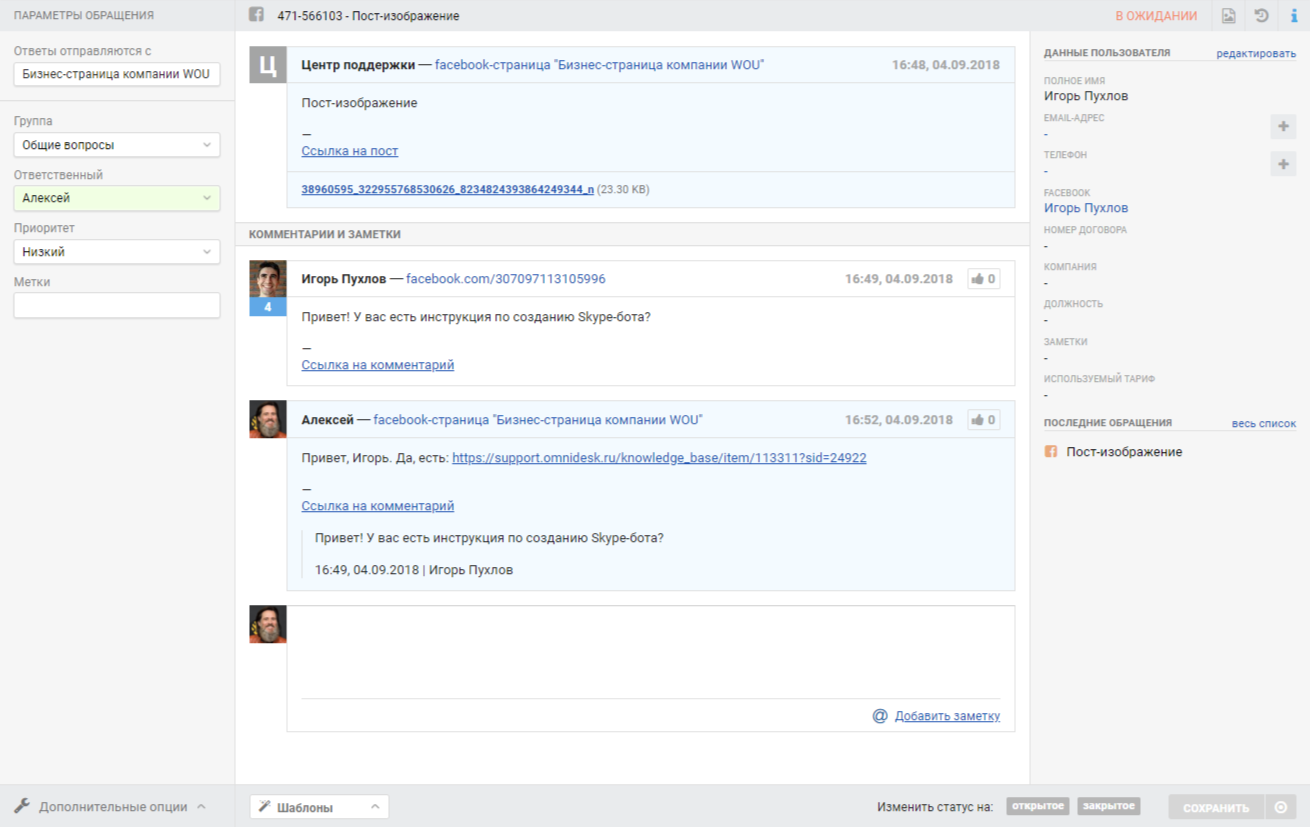Open 'Ссылка на комментарий' under Игорь's comment

point(378,365)
